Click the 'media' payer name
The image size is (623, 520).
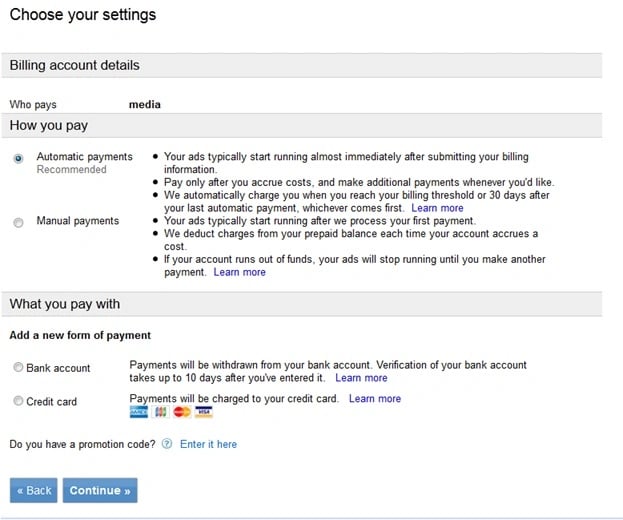tap(145, 104)
